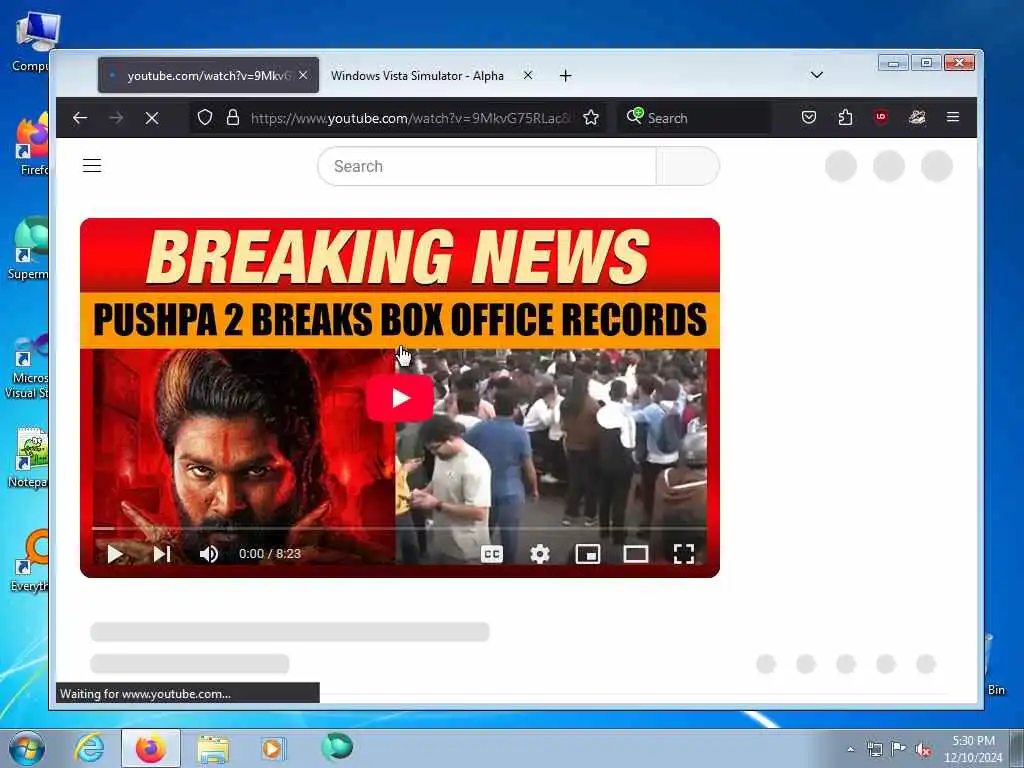
Task: Select the Computer desktop icon
Action: click(31, 42)
